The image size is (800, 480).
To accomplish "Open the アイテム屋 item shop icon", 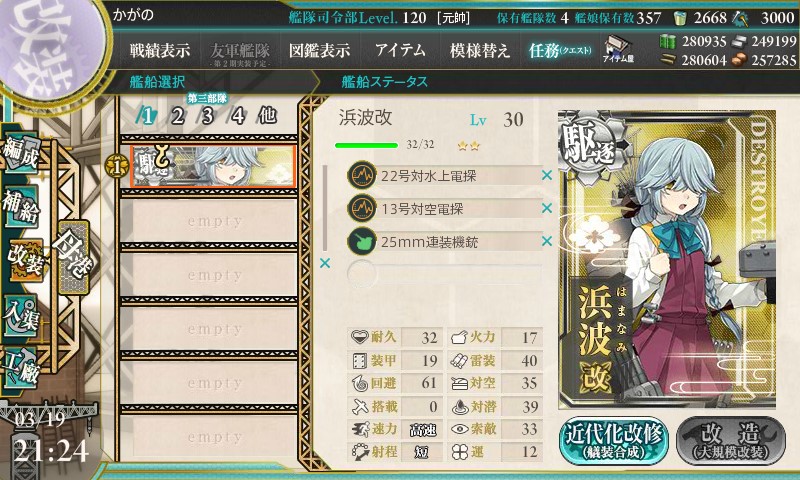I will [x=618, y=49].
